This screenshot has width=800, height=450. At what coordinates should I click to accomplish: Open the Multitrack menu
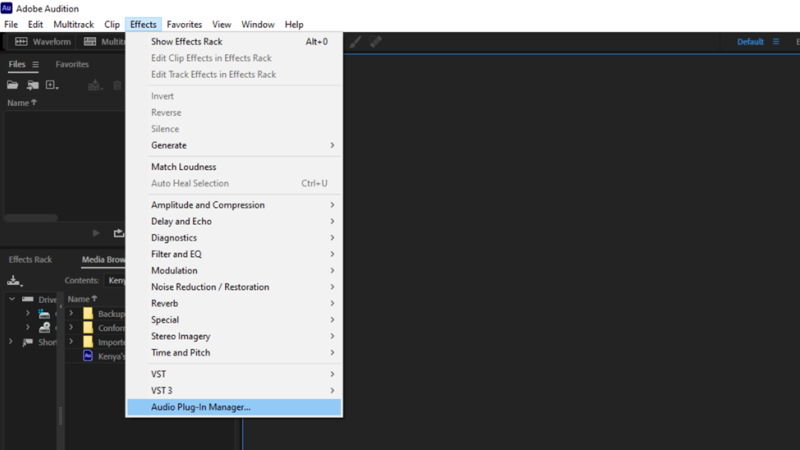click(x=73, y=24)
